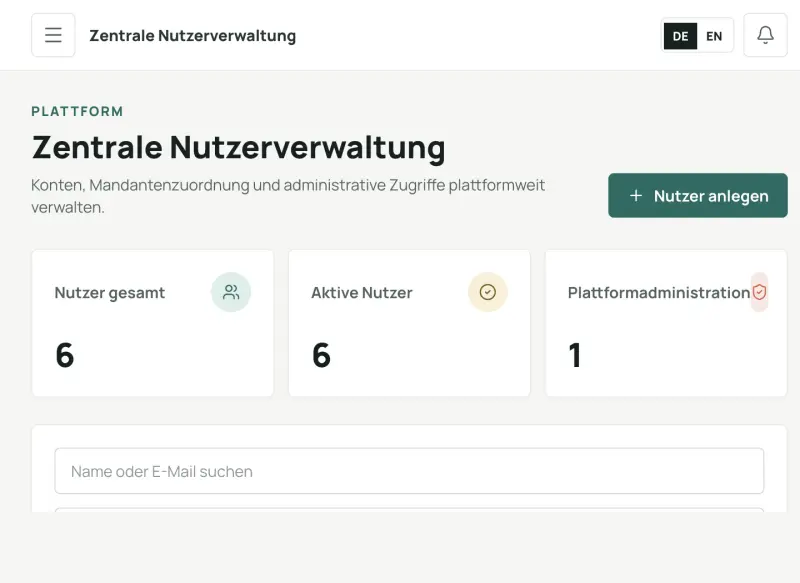
Task: Click the description text about Konten, Mandantenzuordnung
Action: 288,196
